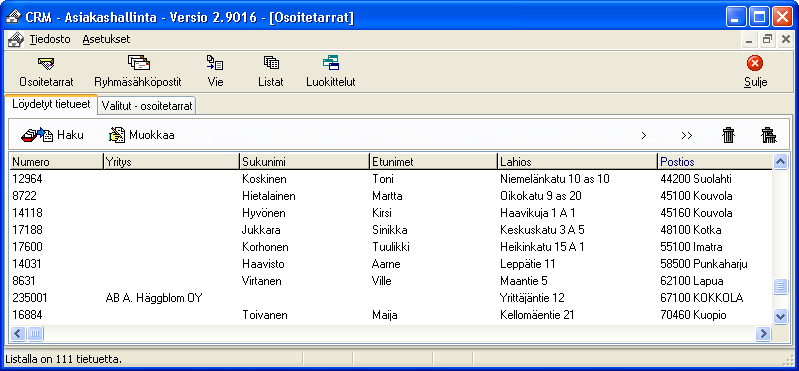Image resolution: width=799 pixels, height=371 pixels.
Task: Click horizontal scrollbar right arrow
Action: tap(763, 334)
